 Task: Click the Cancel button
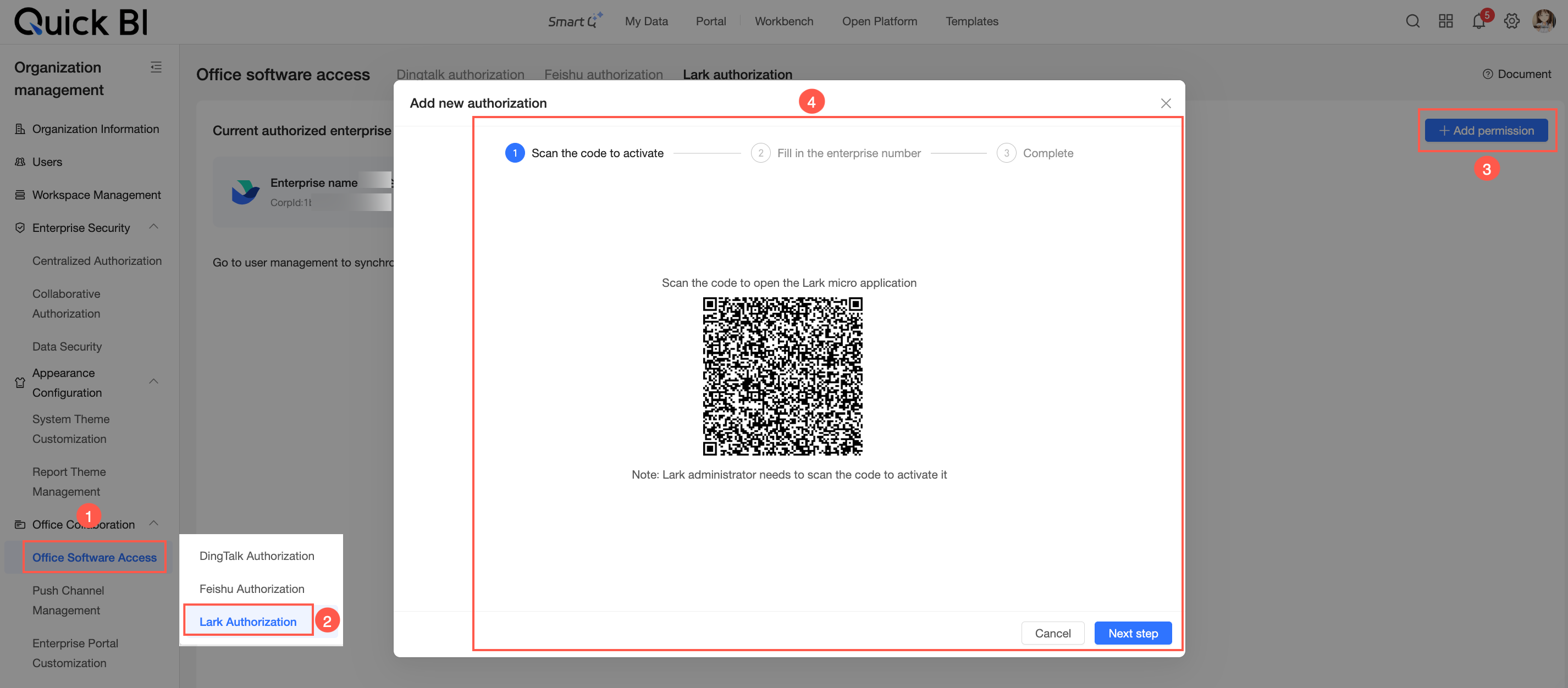[1052, 632]
